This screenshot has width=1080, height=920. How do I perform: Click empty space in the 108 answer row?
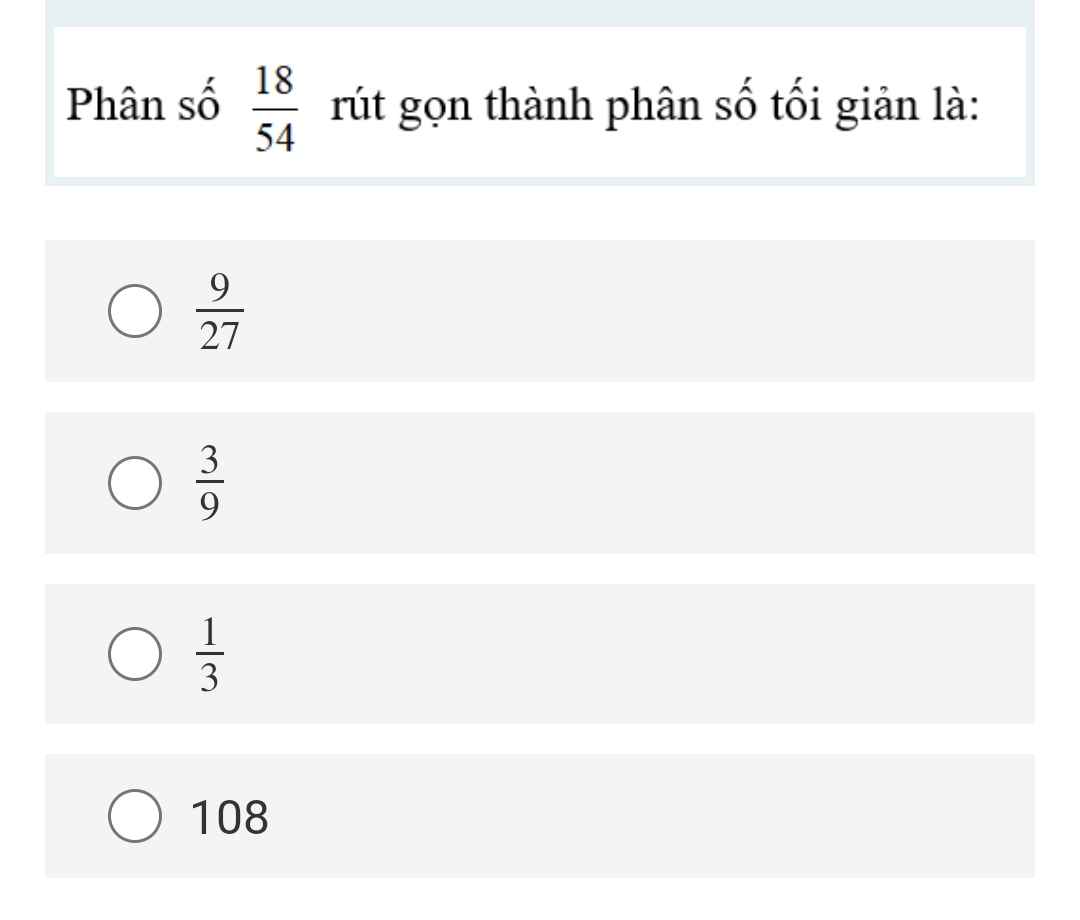pyautogui.click(x=640, y=817)
